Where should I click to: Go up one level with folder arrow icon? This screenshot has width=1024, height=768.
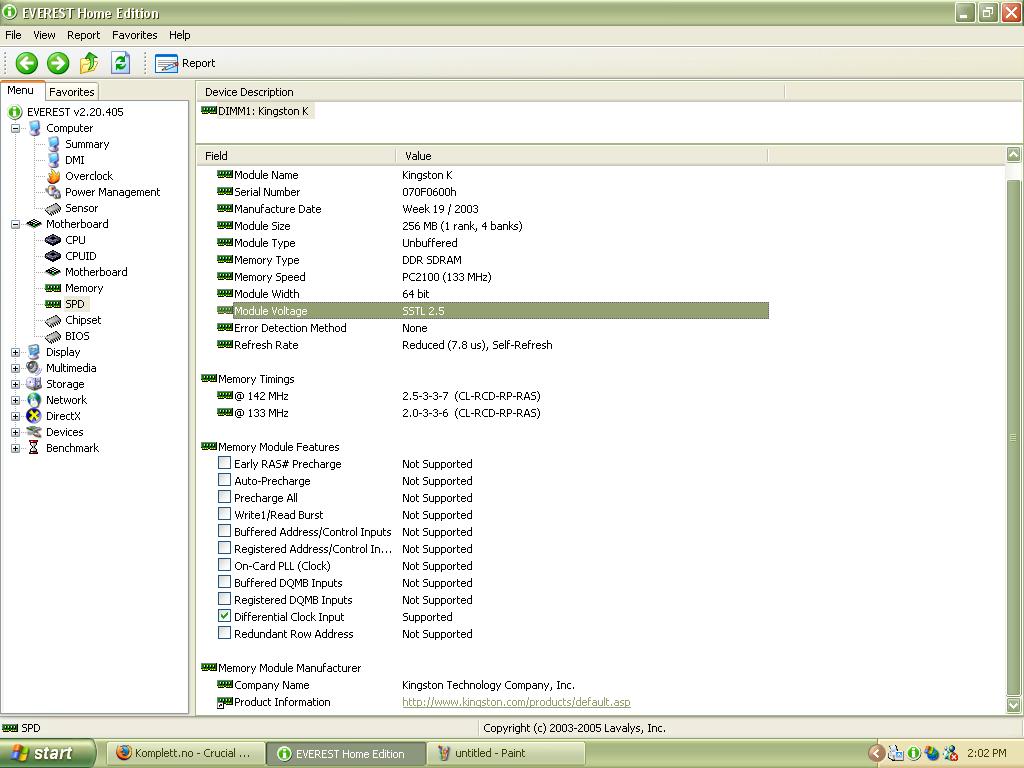(89, 63)
